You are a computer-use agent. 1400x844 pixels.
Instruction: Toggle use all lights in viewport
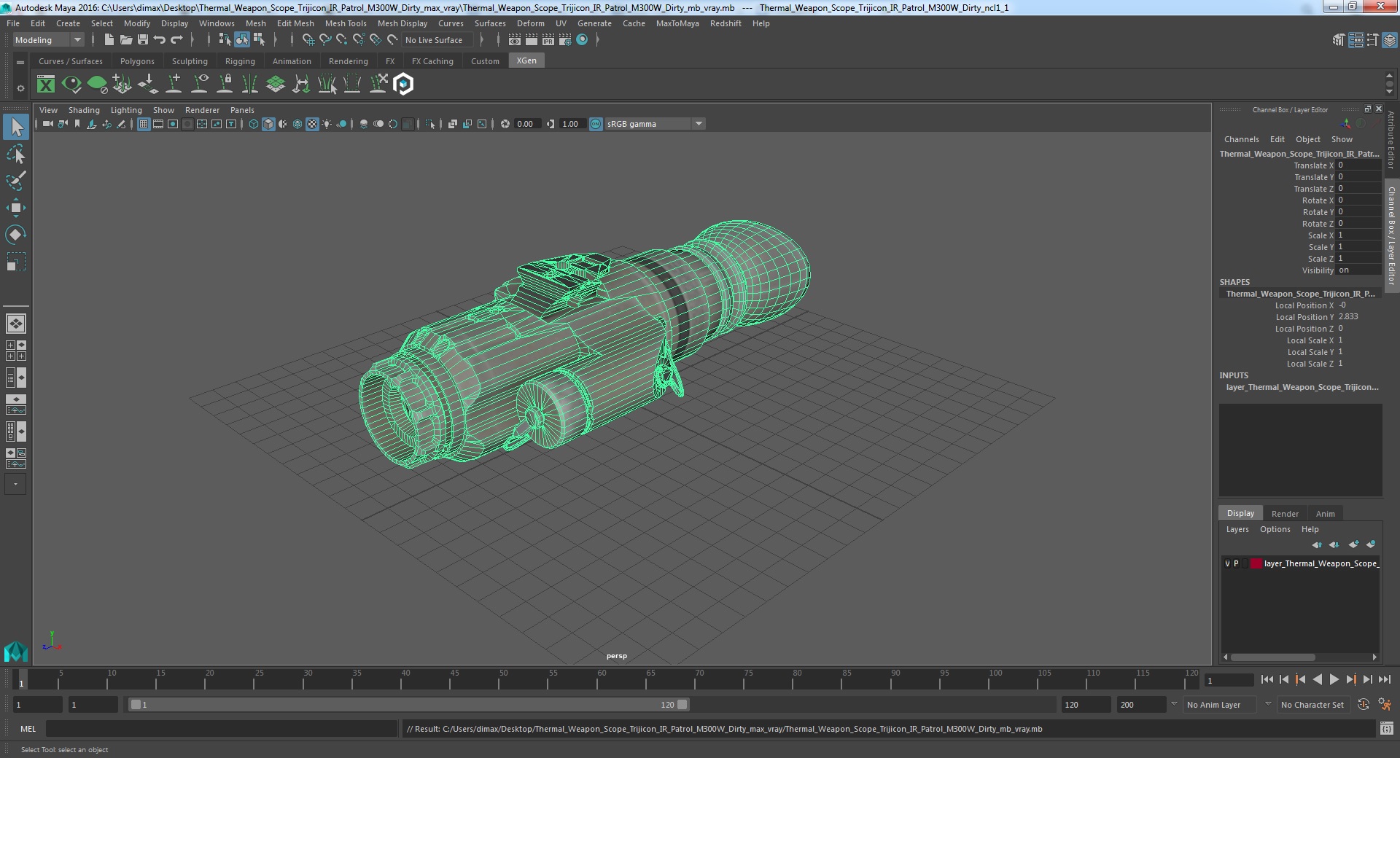coord(327,124)
